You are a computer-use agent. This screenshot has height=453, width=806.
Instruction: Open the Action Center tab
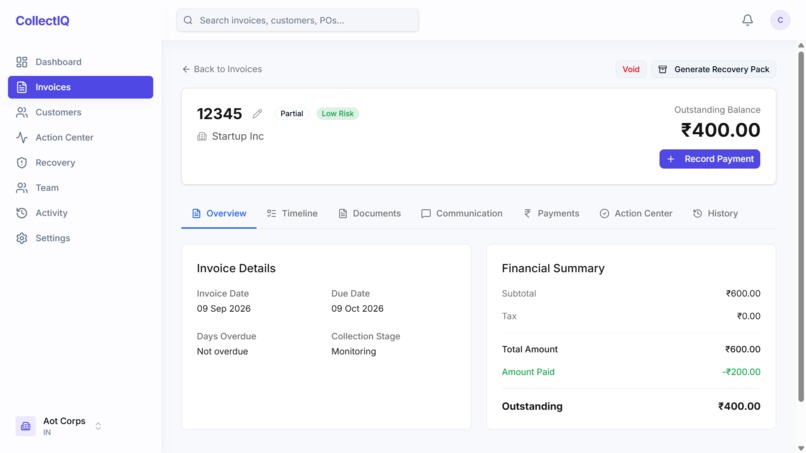tap(636, 213)
